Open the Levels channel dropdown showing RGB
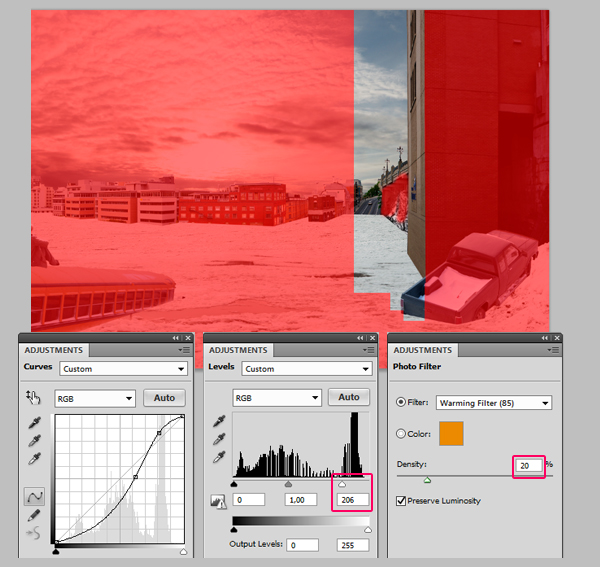Screen dimensions: 600x567 [x=277, y=398]
